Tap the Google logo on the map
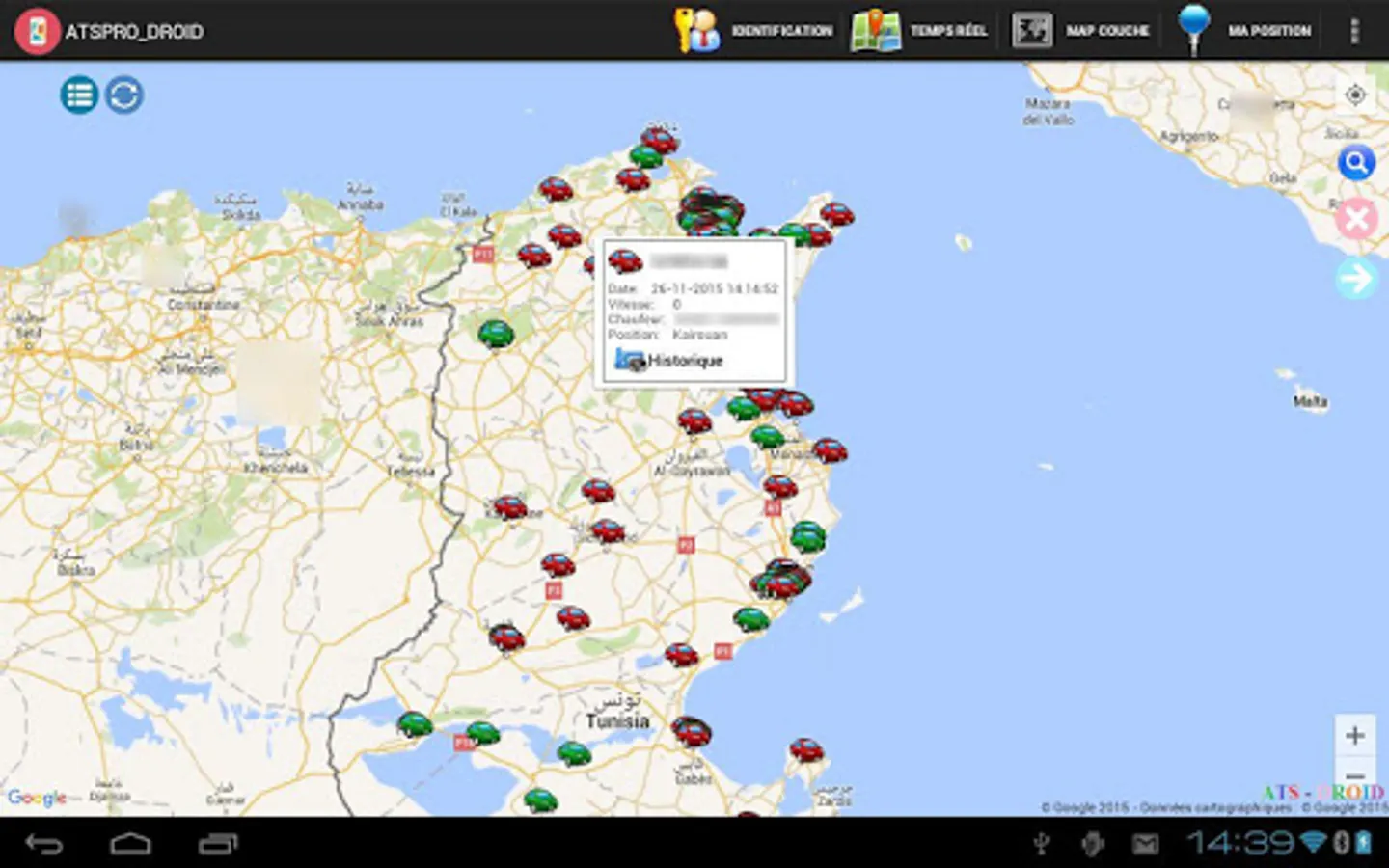Image resolution: width=1389 pixels, height=868 pixels. pos(37,798)
